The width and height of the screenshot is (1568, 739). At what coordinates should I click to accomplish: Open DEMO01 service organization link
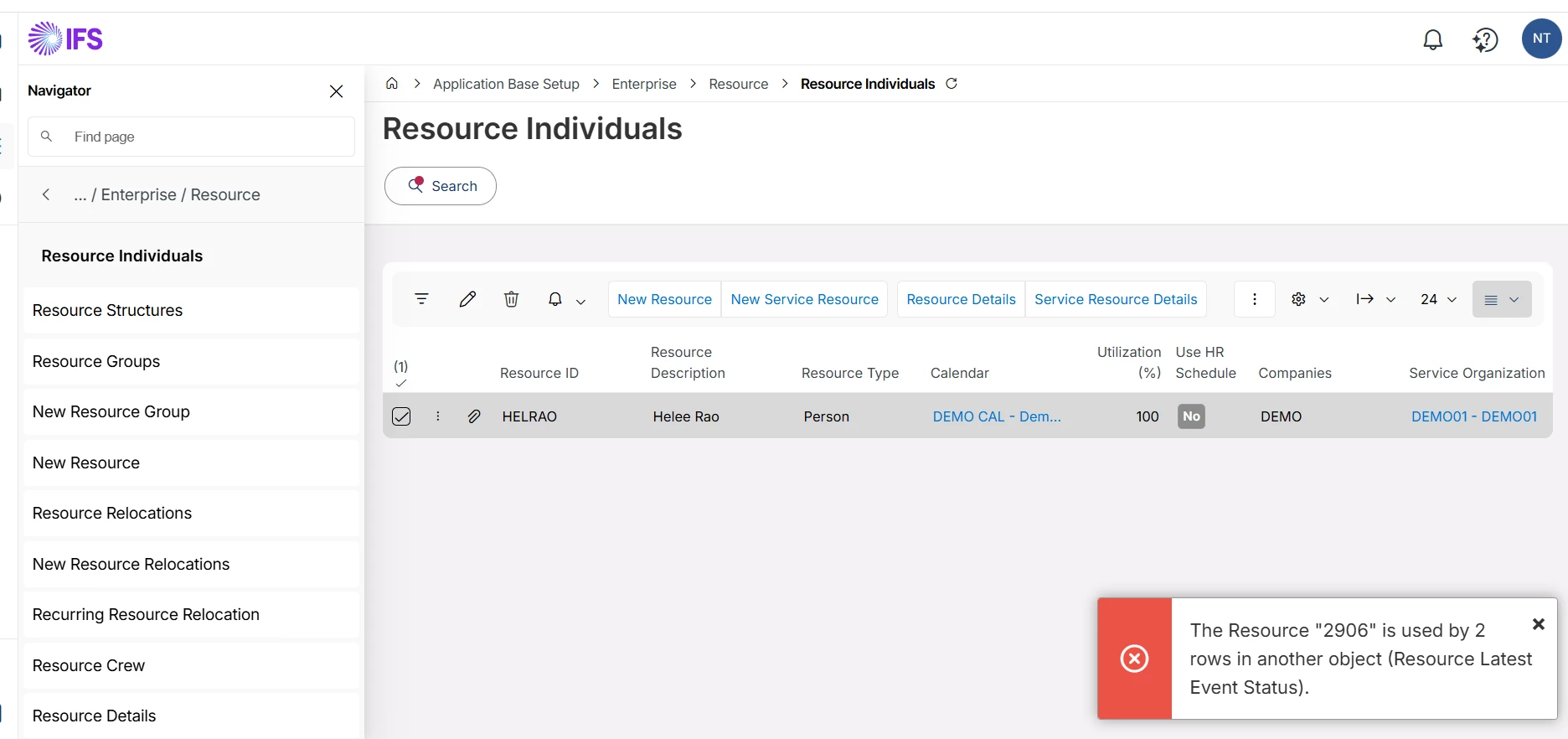click(x=1474, y=416)
